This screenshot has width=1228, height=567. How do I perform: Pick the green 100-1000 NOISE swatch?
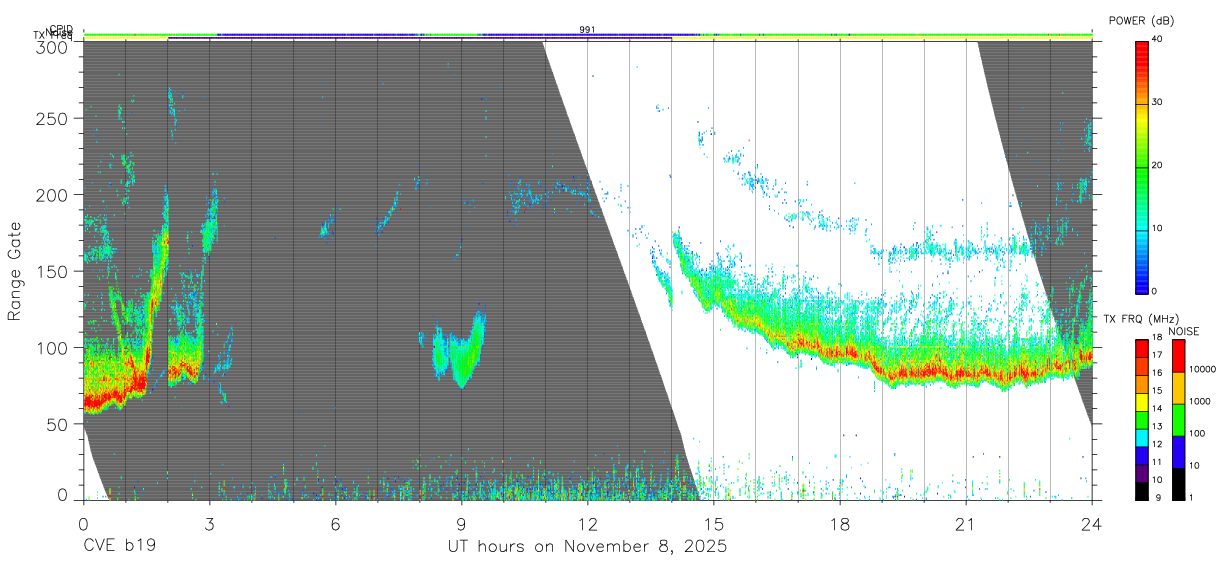point(1178,419)
